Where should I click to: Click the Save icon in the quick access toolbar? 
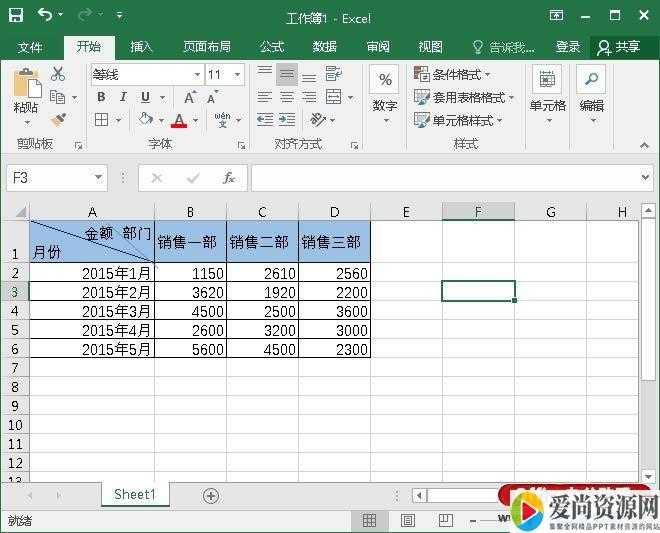(16, 16)
